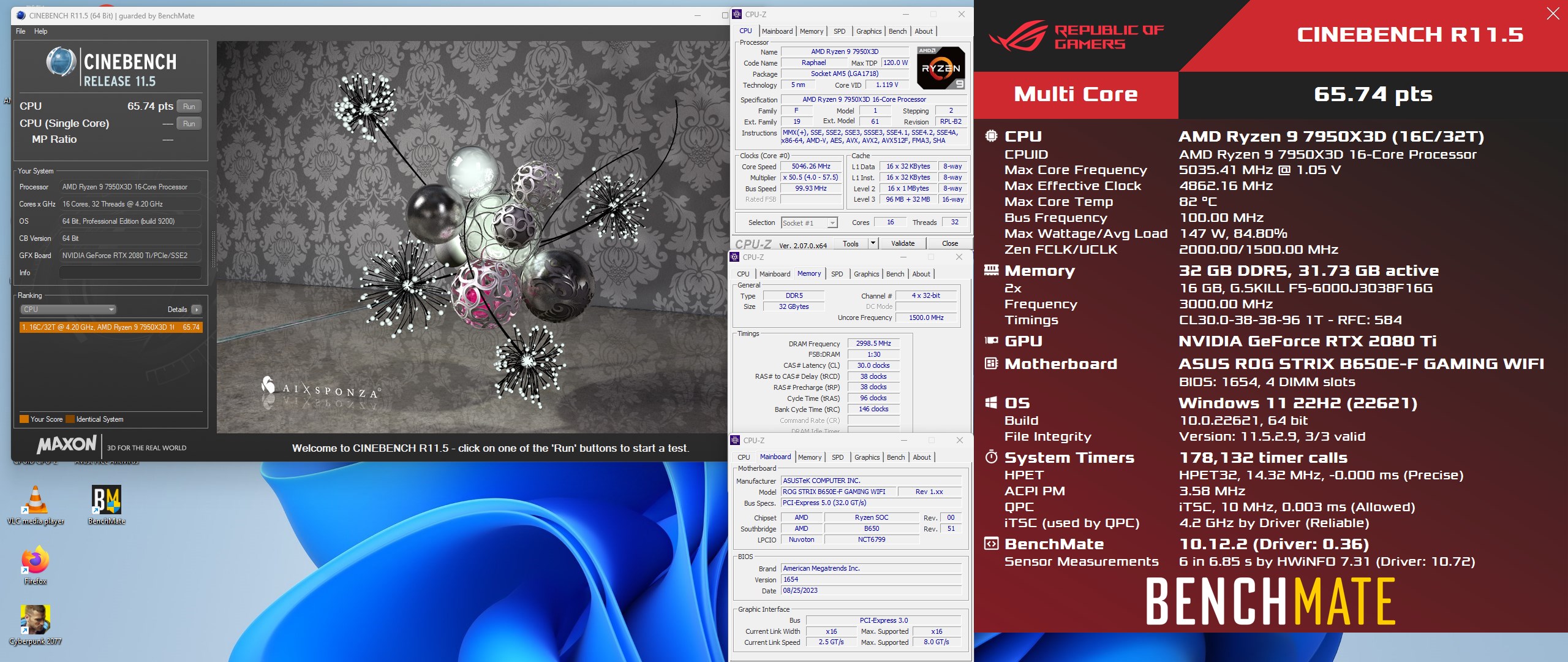Click the GFX Board field value
Screen dimensions: 1568x662
coord(130,256)
